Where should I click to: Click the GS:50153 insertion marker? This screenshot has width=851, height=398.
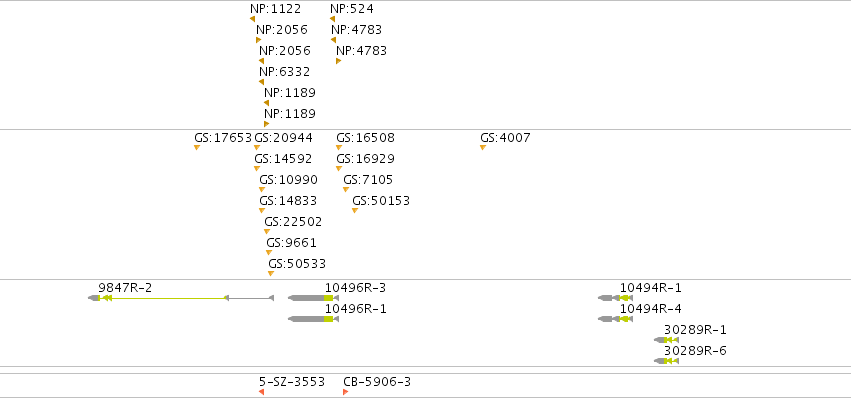355,211
